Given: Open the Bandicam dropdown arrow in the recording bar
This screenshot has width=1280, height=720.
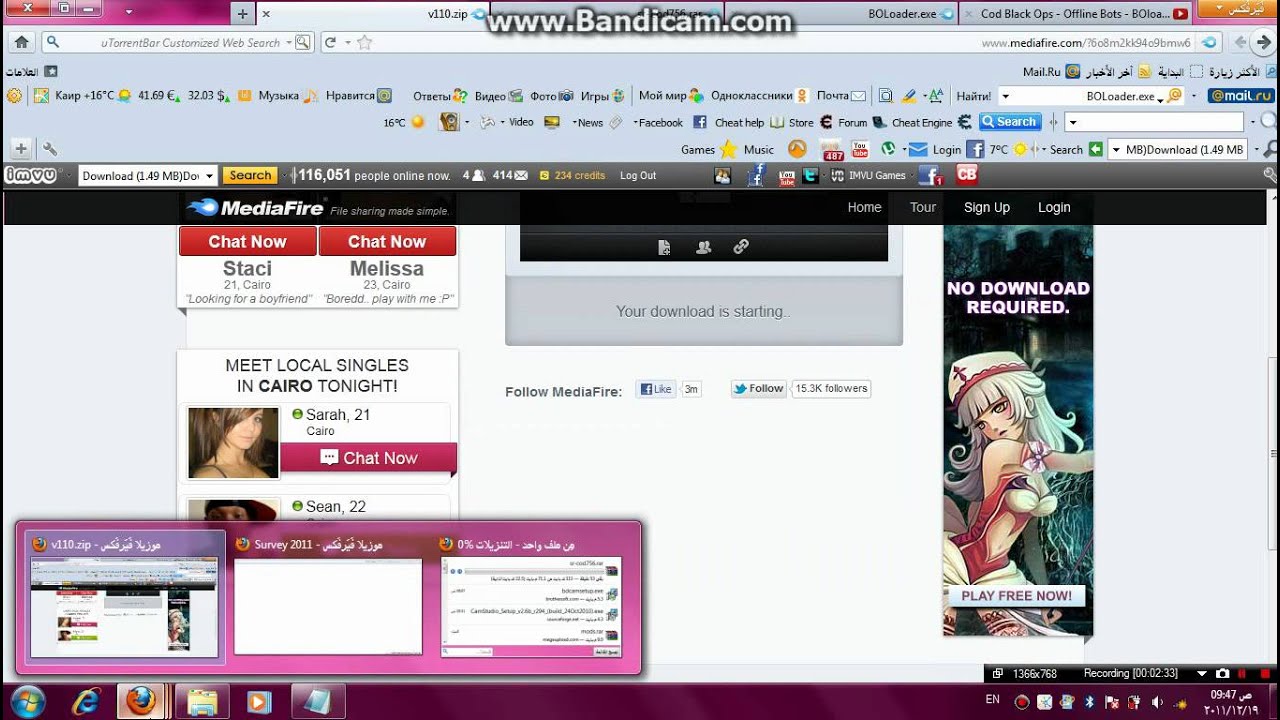Looking at the screenshot, I should coord(1202,674).
